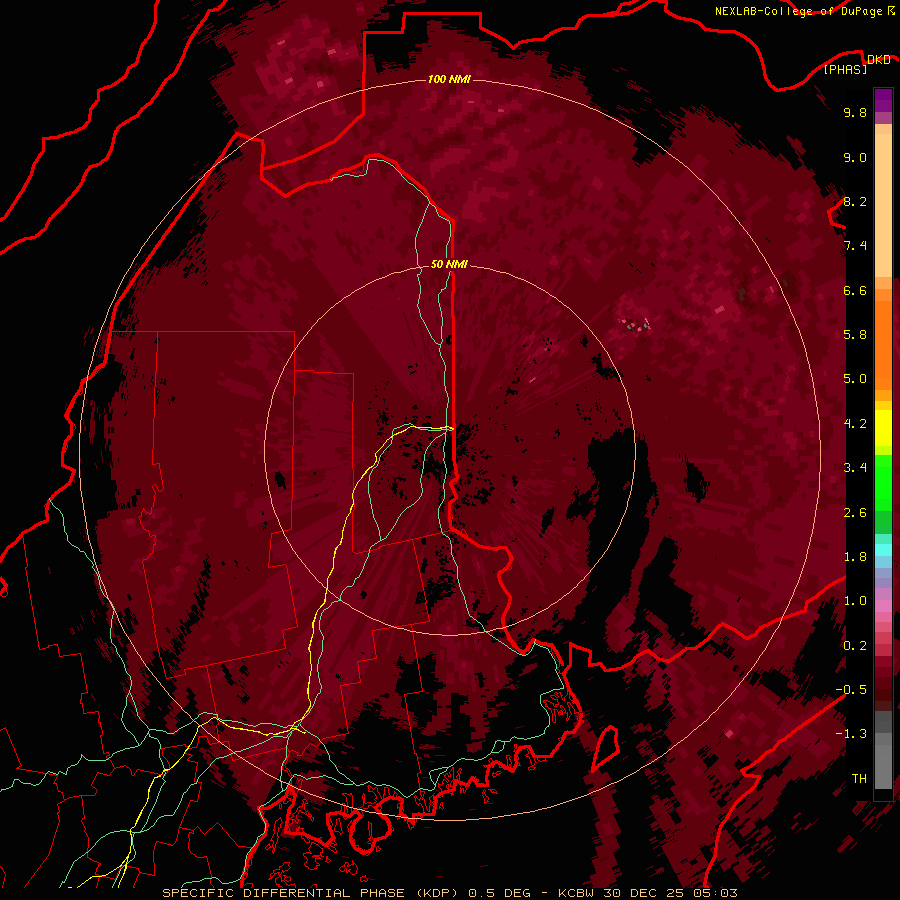The height and width of the screenshot is (900, 900).
Task: Click the 9.0 value on color scale
Action: pyautogui.click(x=855, y=157)
